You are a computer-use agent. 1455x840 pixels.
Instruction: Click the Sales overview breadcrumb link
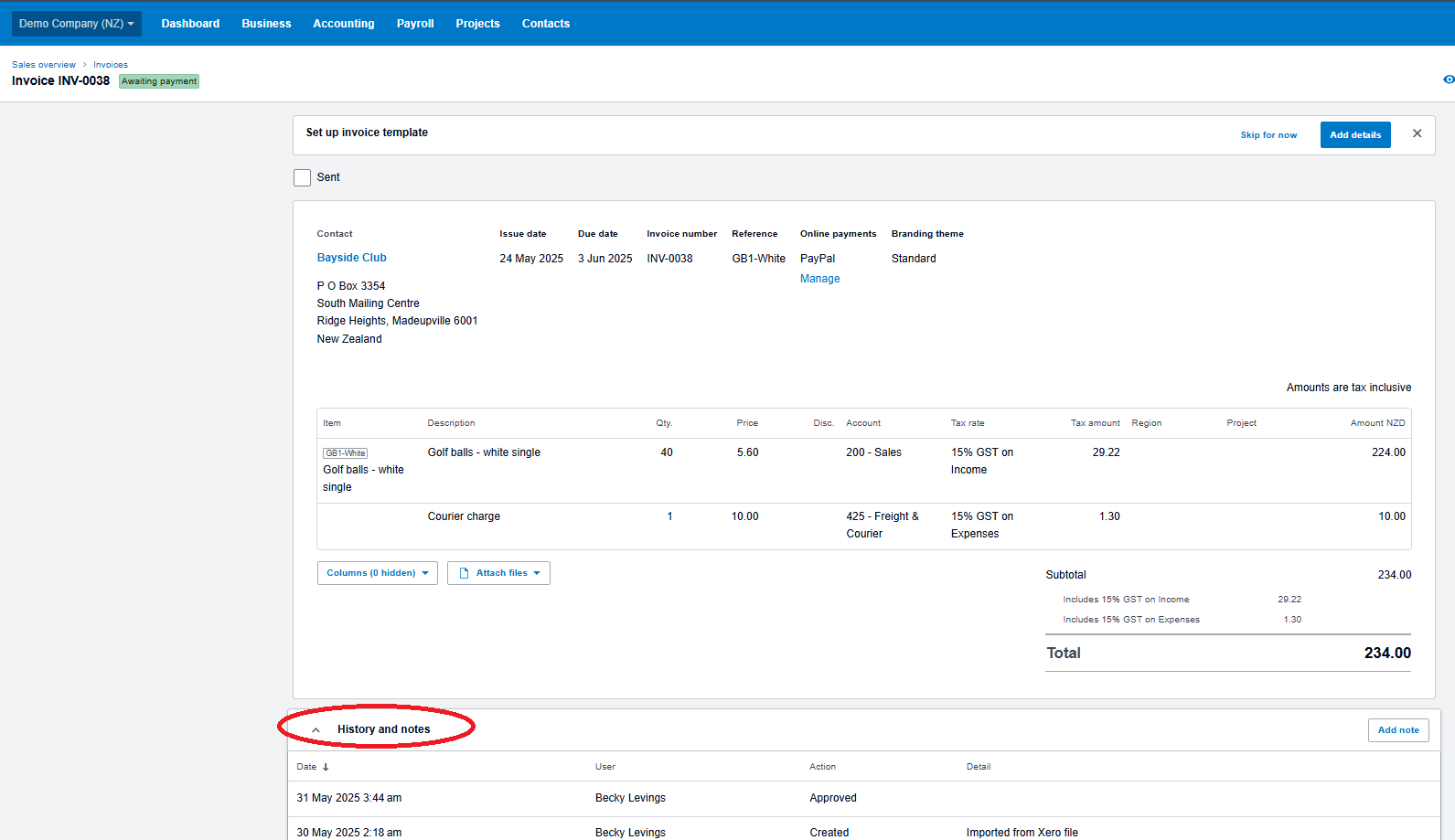(44, 65)
